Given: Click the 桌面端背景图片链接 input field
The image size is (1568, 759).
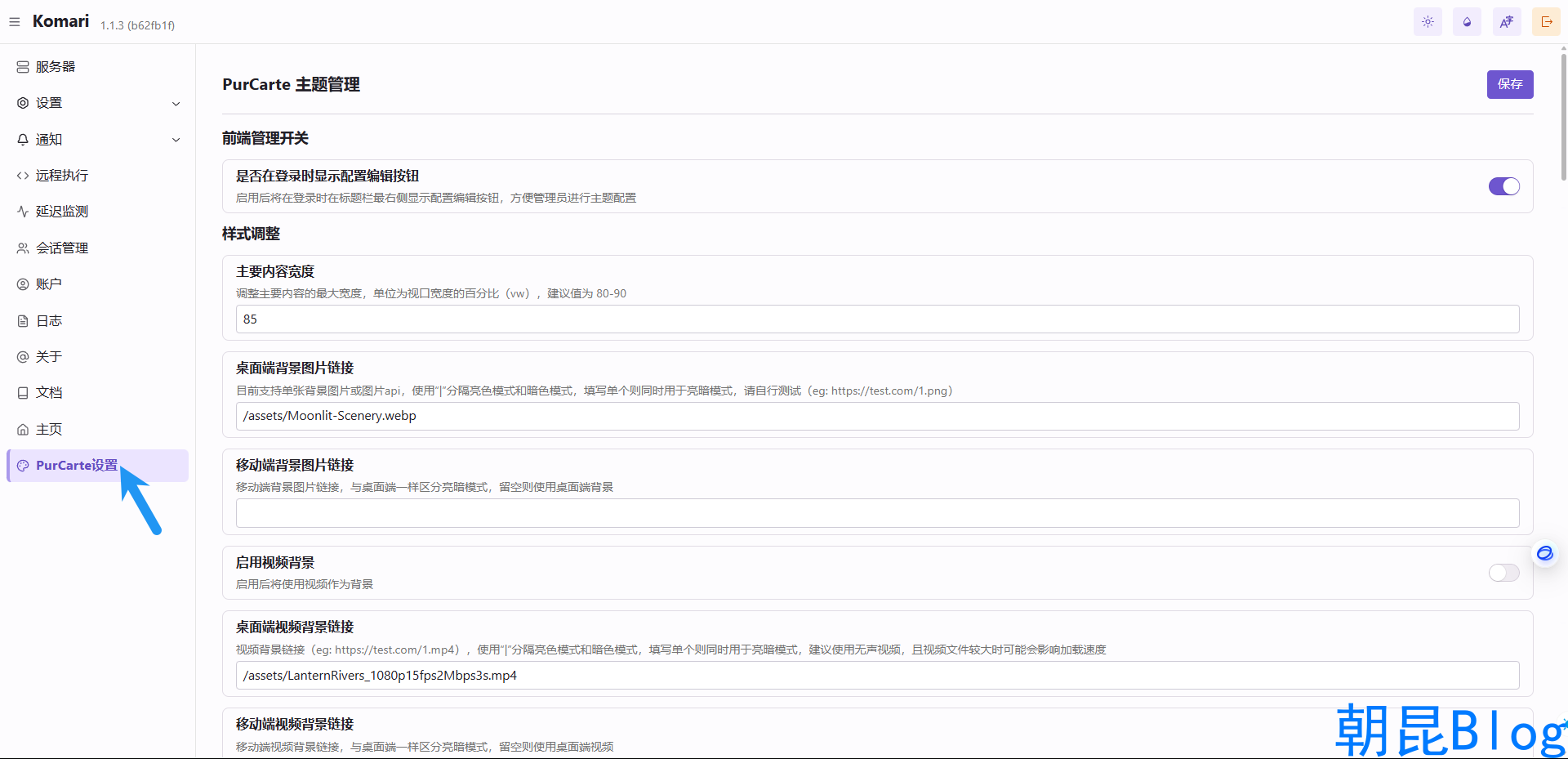Looking at the screenshot, I should (877, 416).
